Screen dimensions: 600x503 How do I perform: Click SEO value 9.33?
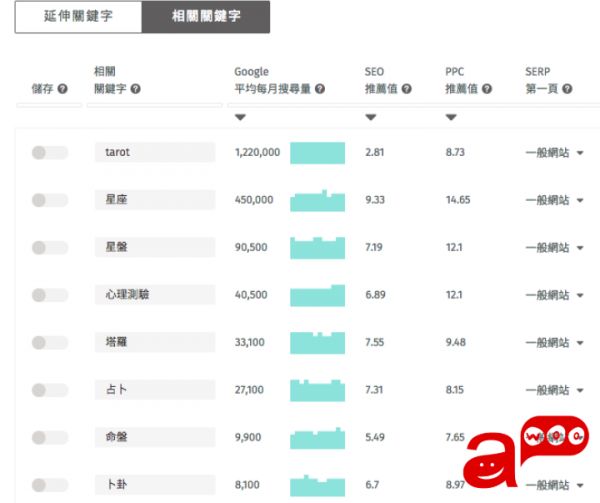click(375, 200)
